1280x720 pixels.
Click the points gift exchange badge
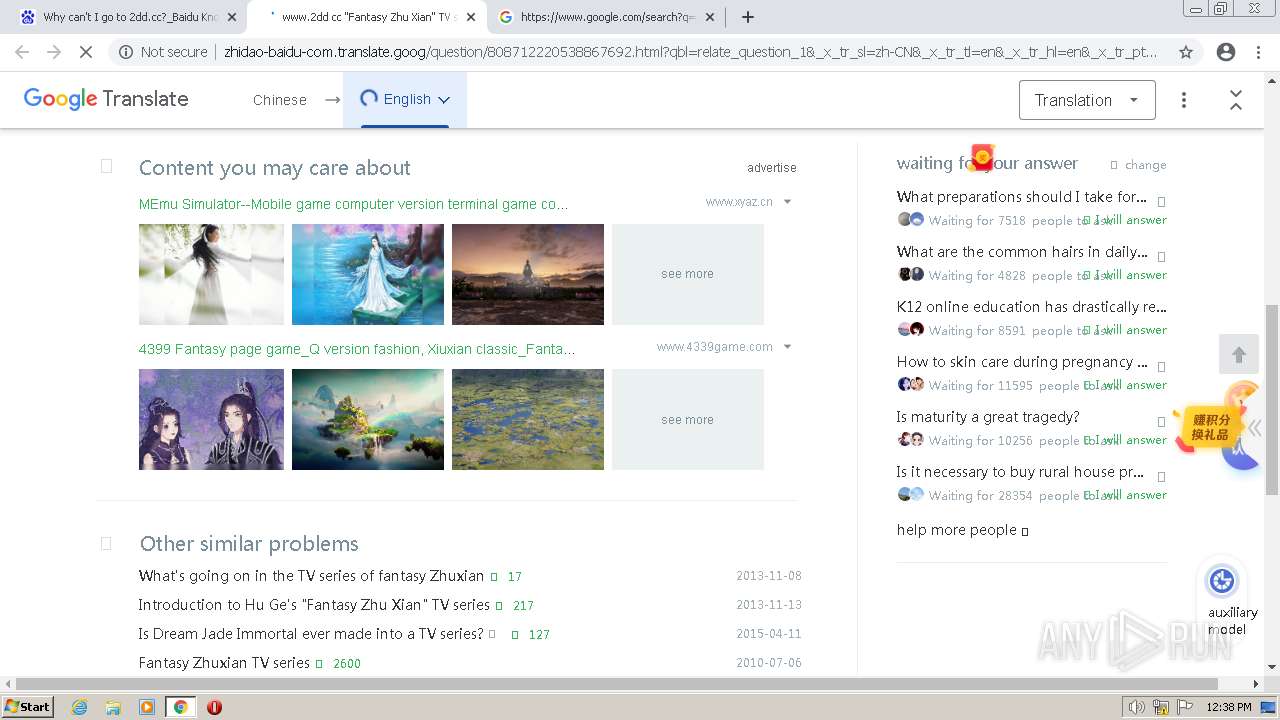[x=1210, y=427]
